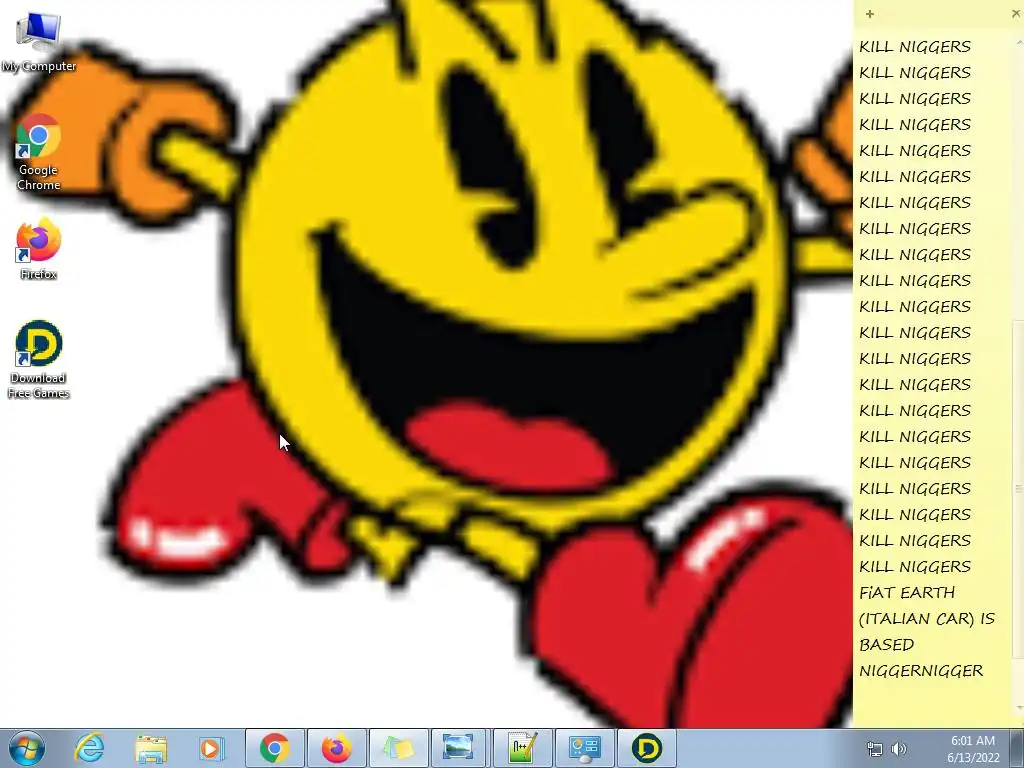Activate the Sticky Notes taskbar button
Screen dimensions: 1024x768
399,748
